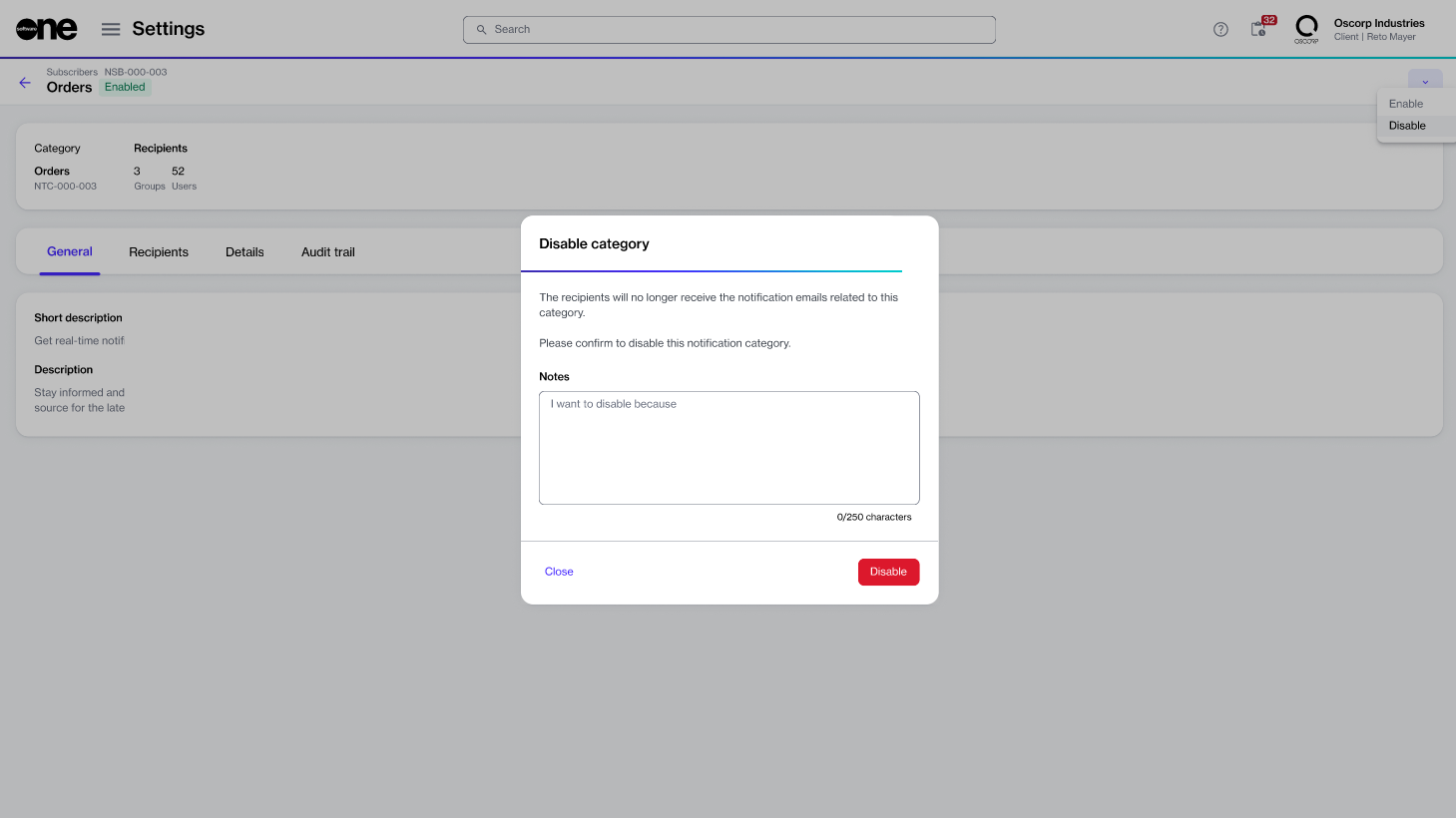Viewport: 1456px width, 818px height.
Task: Open the help question mark icon
Action: point(1220,29)
